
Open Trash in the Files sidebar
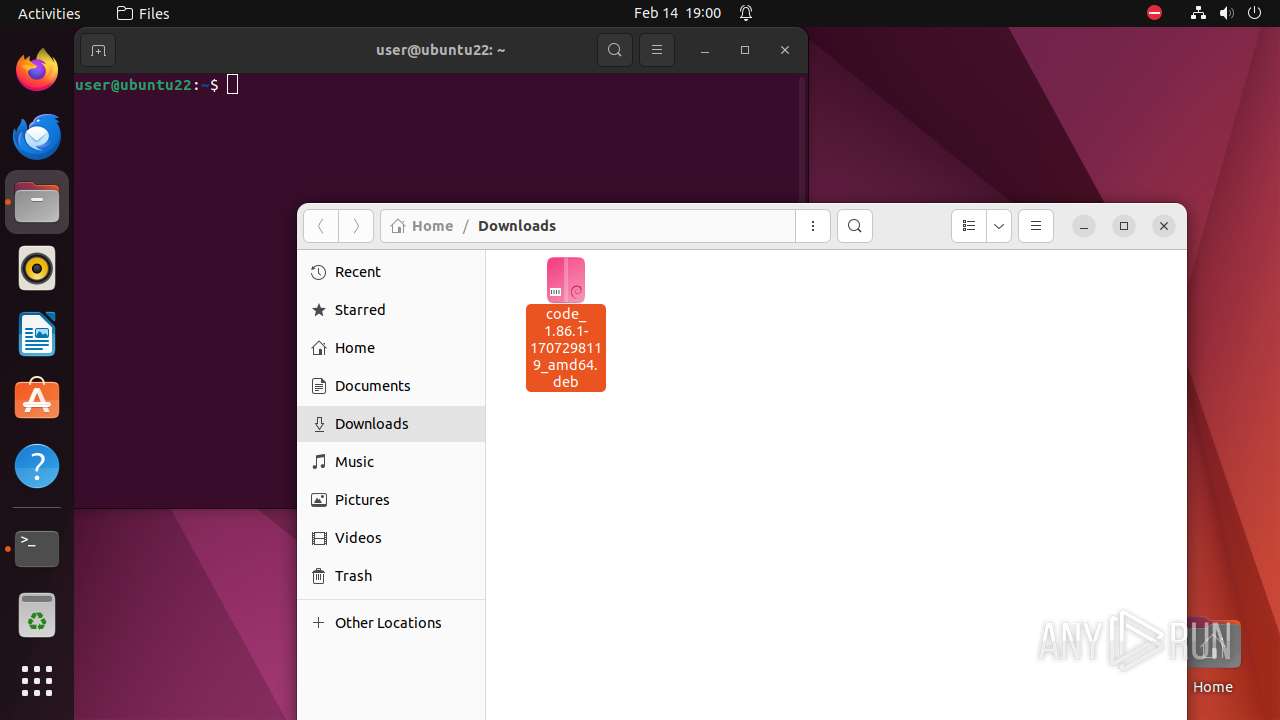point(391,576)
